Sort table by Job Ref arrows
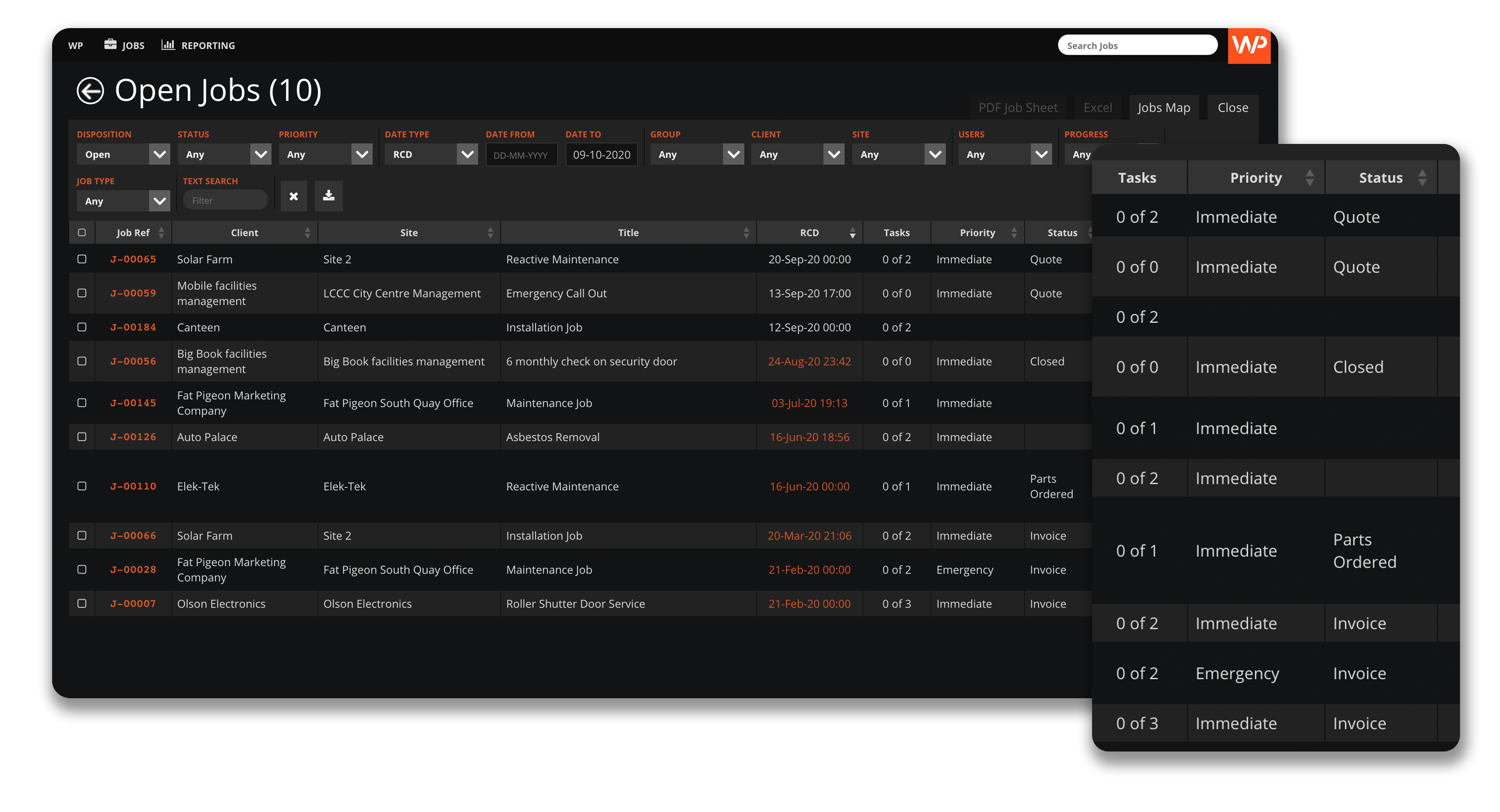Screen dimensions: 1500x812 [x=161, y=233]
